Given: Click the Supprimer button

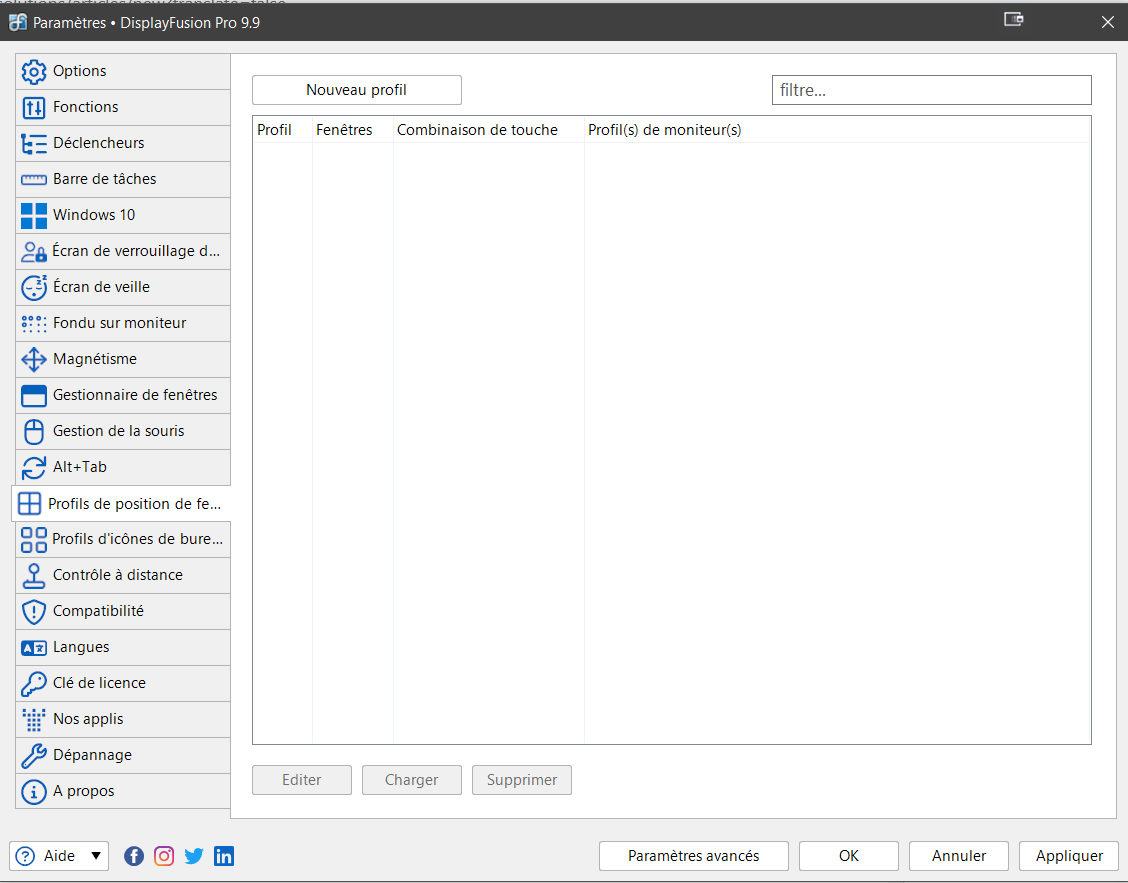Looking at the screenshot, I should click(x=522, y=780).
